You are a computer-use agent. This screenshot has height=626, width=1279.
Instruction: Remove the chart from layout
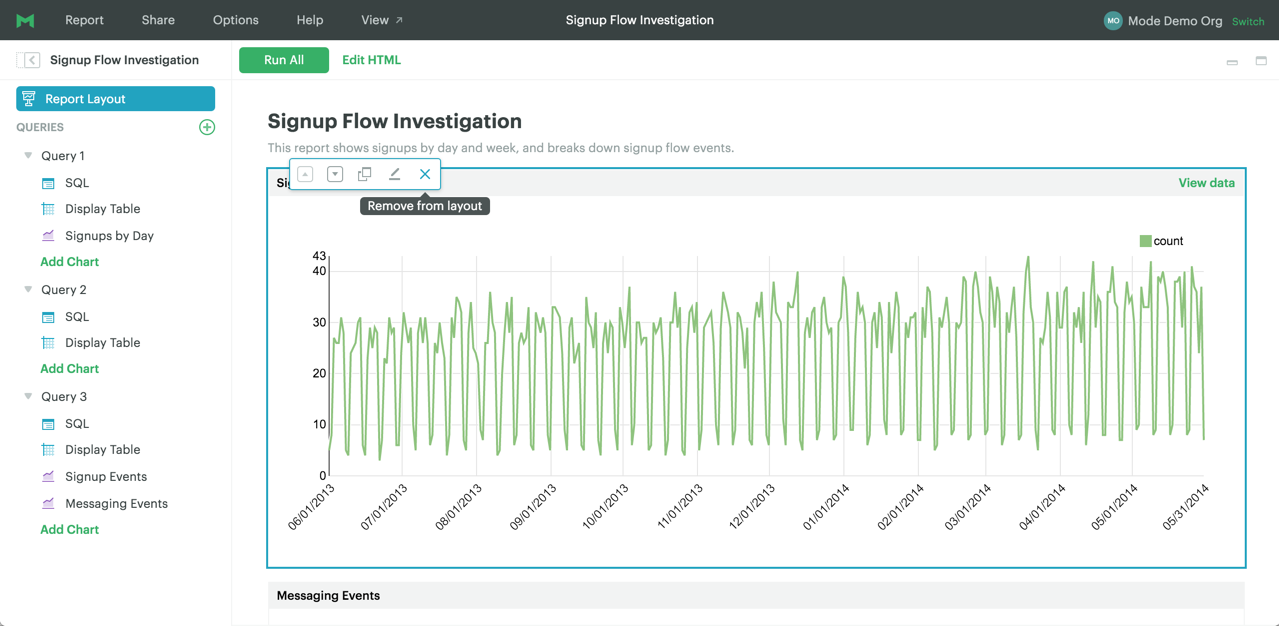point(425,174)
